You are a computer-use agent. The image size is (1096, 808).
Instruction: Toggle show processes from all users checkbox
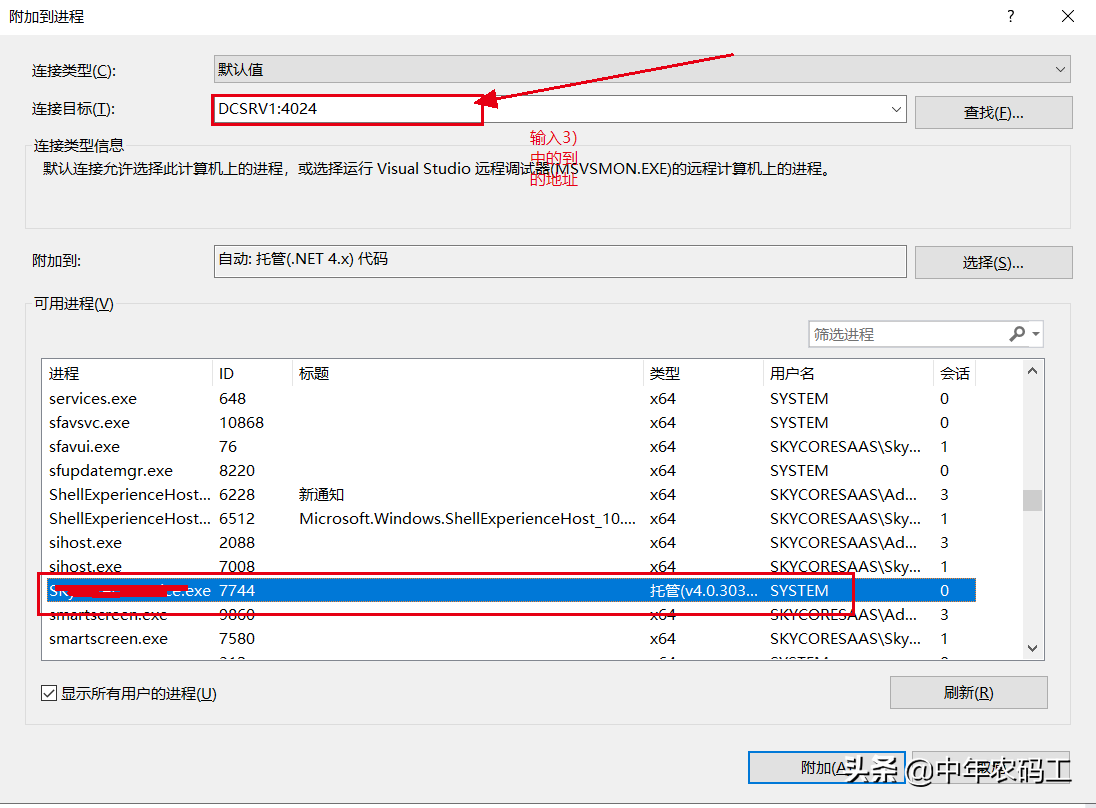pos(49,693)
